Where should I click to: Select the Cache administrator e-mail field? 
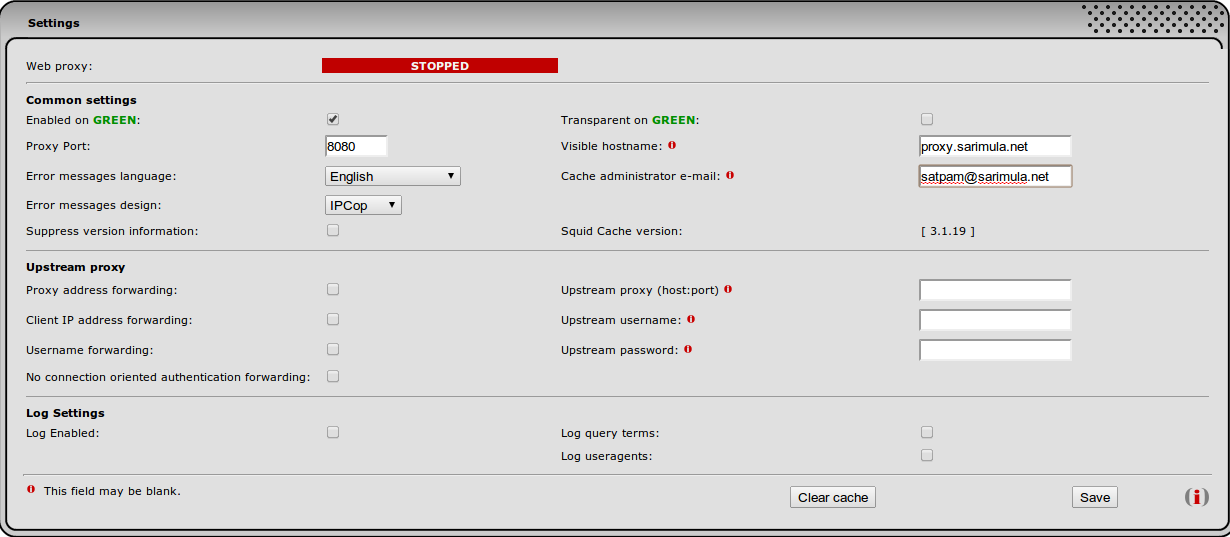(995, 176)
